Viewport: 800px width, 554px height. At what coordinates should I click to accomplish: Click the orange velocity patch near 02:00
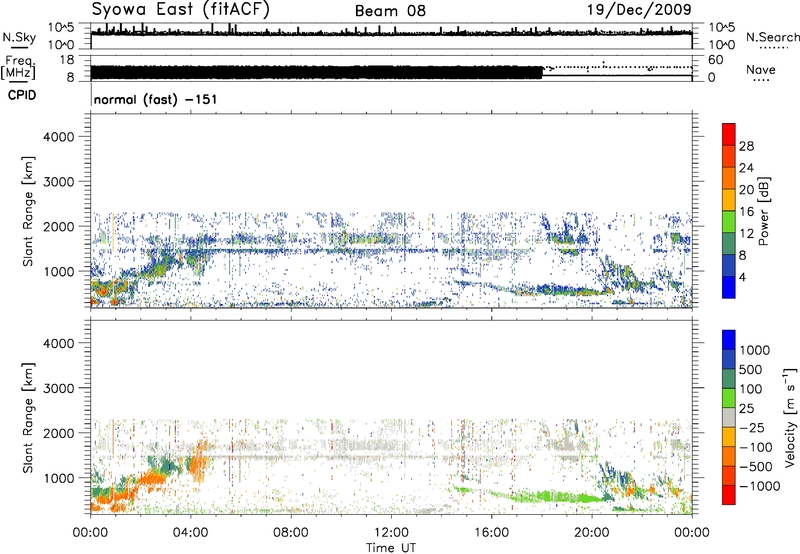(x=152, y=479)
